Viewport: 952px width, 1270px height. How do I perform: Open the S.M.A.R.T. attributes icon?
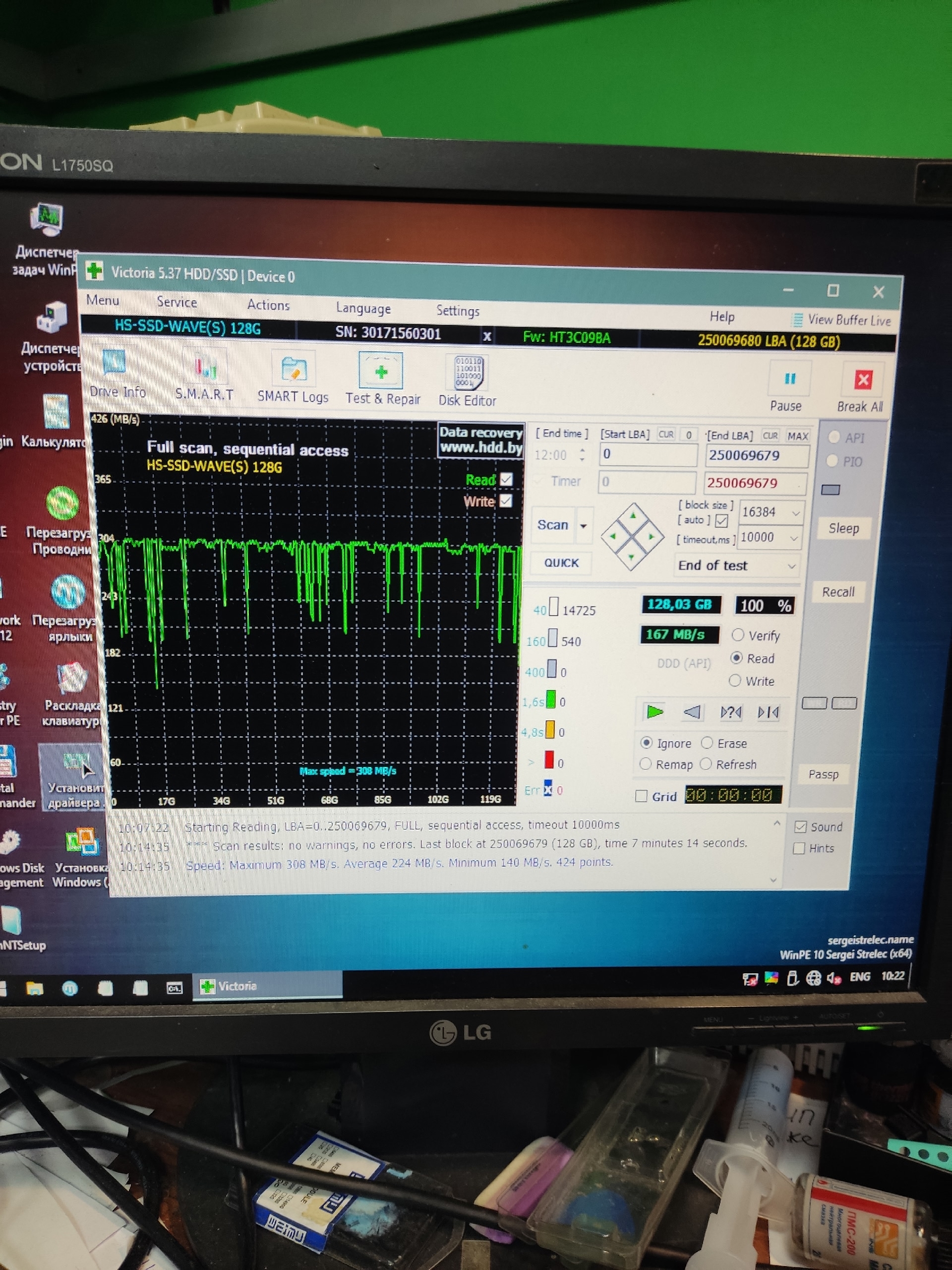tap(204, 368)
